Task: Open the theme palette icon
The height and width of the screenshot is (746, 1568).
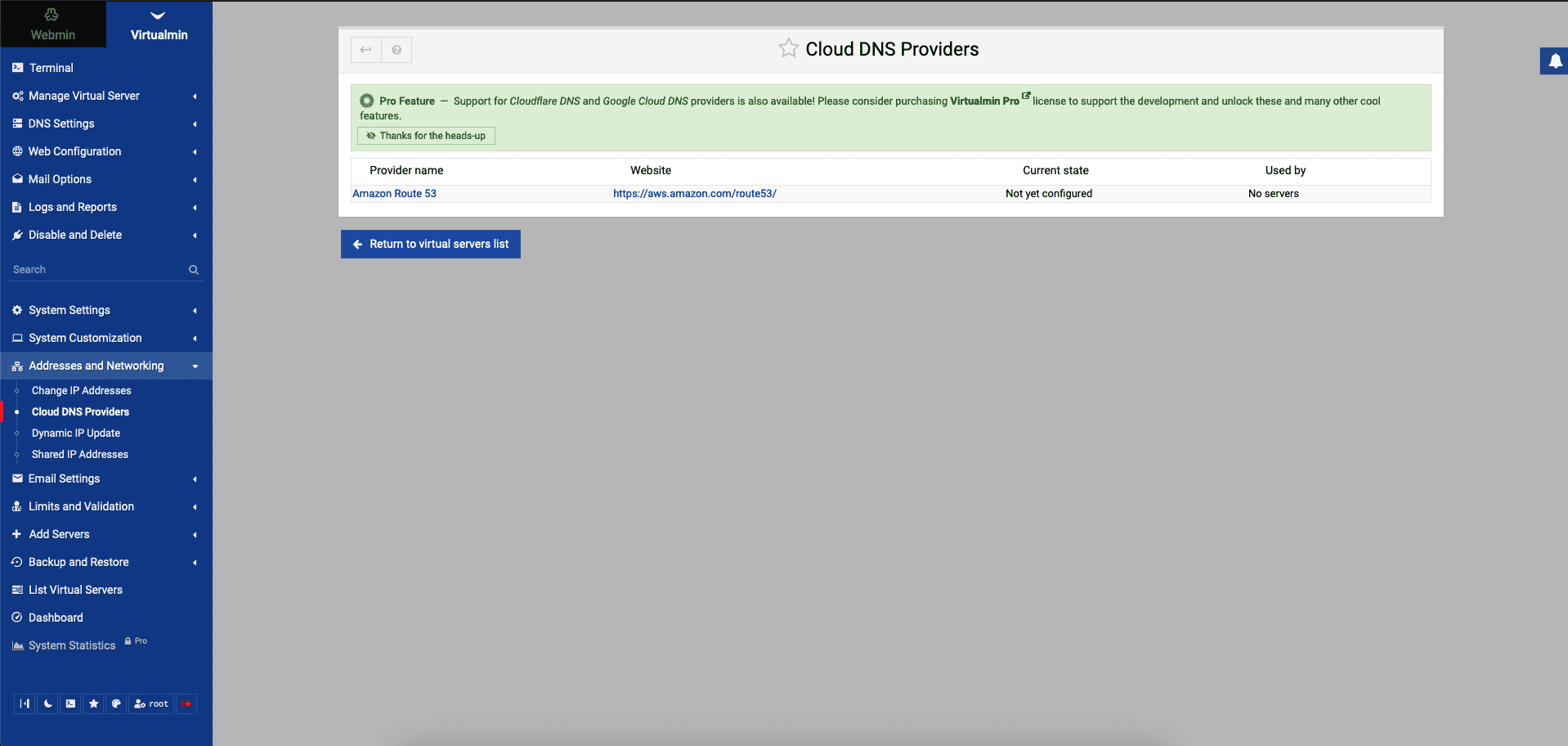Action: tap(116, 703)
